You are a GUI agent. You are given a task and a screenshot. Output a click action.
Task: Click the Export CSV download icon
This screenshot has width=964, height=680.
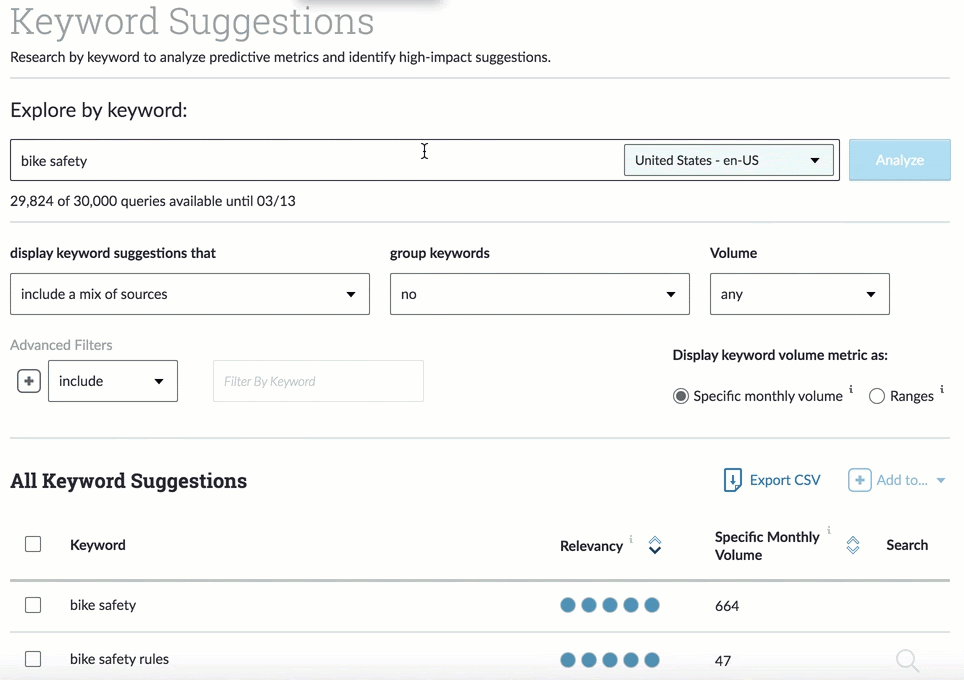pos(733,481)
